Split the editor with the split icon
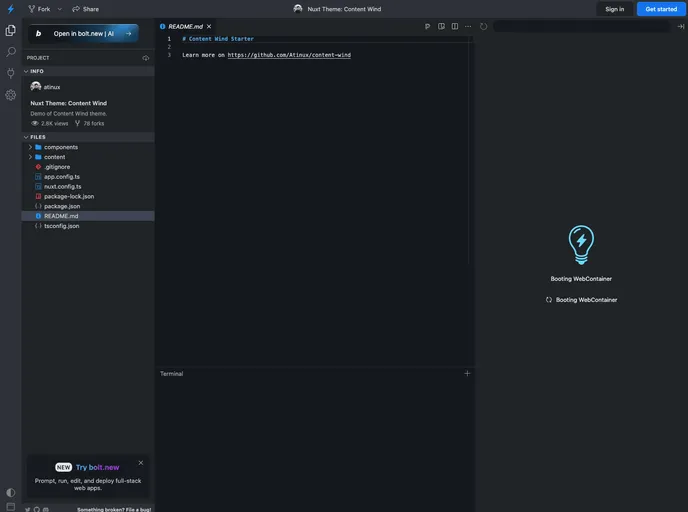This screenshot has height=512, width=688. [x=455, y=26]
